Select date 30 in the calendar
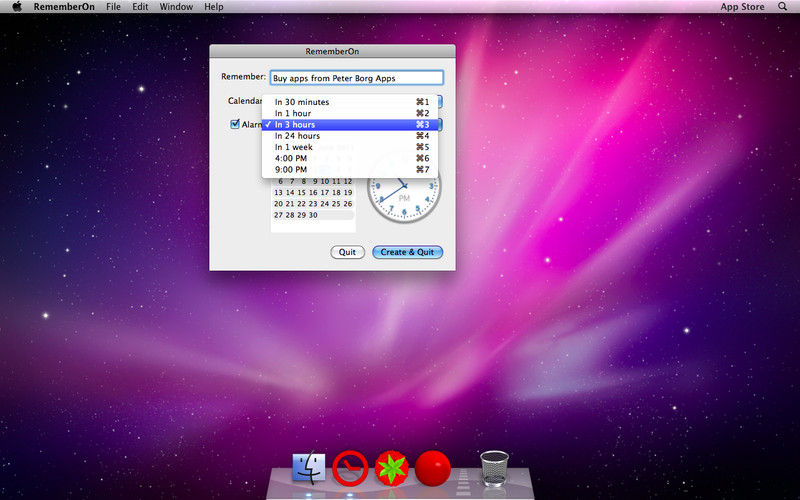The image size is (800, 500). point(313,215)
